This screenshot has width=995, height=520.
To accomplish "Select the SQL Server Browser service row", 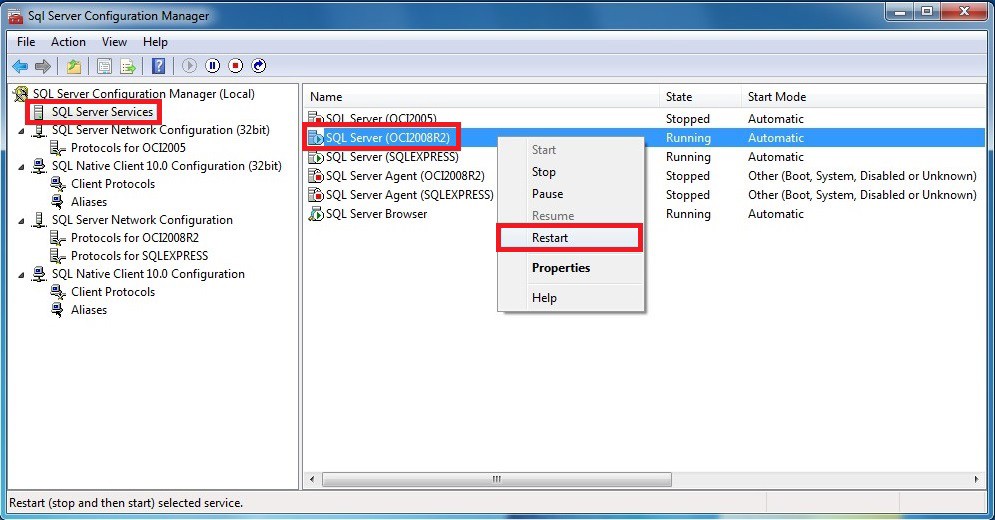I will [x=376, y=214].
